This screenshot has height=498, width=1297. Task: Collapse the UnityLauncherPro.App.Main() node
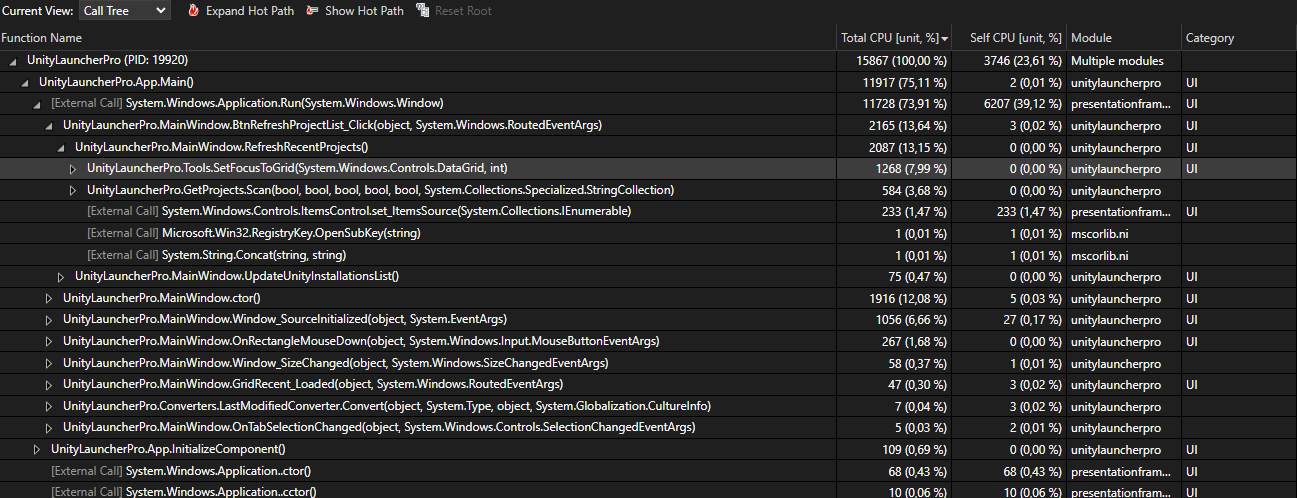click(x=25, y=82)
